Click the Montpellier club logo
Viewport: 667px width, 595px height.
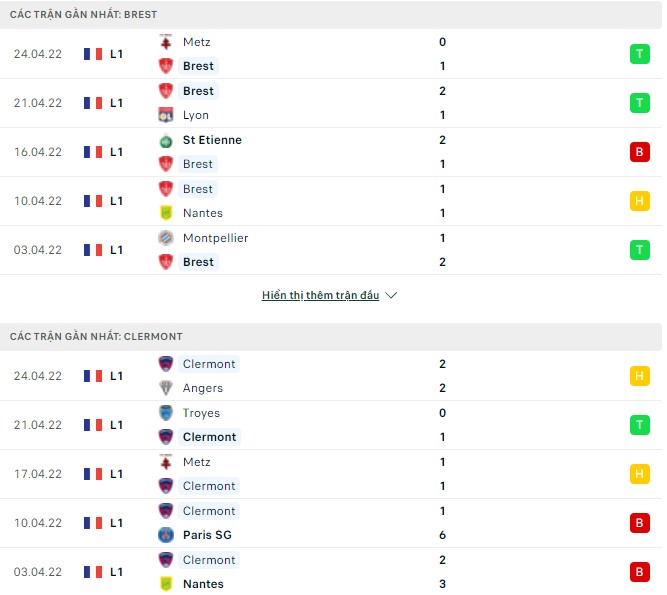166,238
